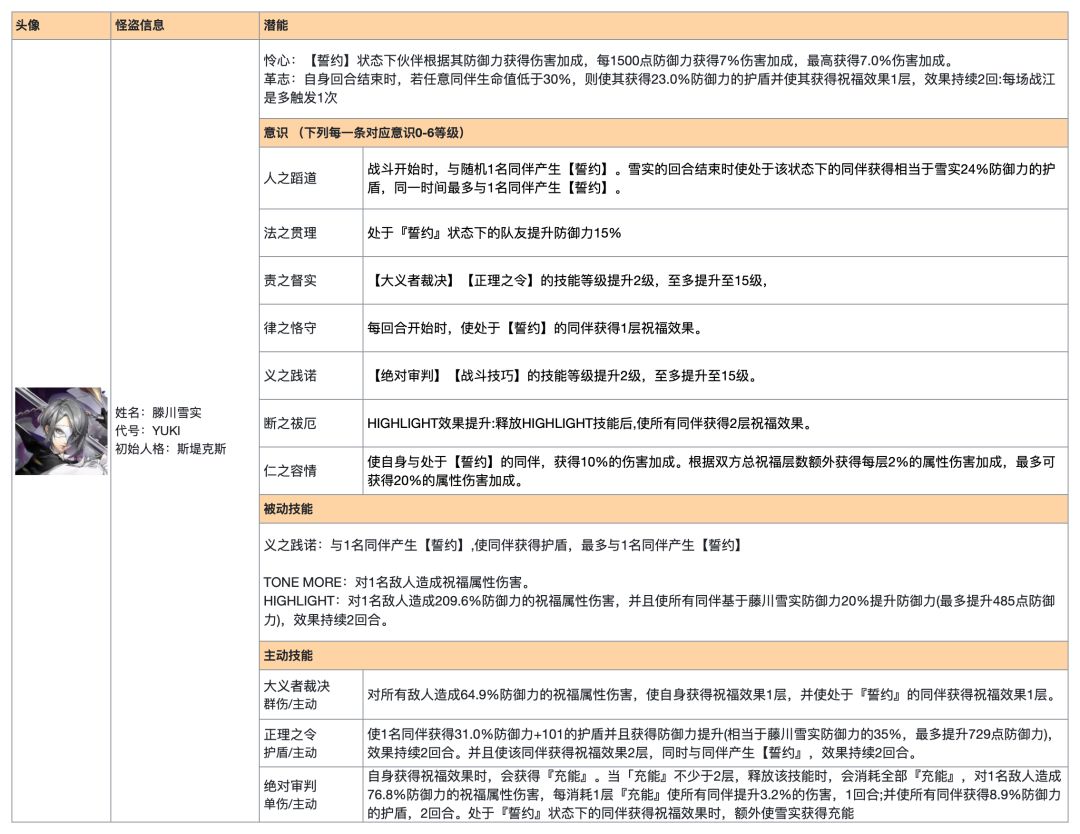
Task: Click the 正理之令 skill name cell
Action: 311,742
